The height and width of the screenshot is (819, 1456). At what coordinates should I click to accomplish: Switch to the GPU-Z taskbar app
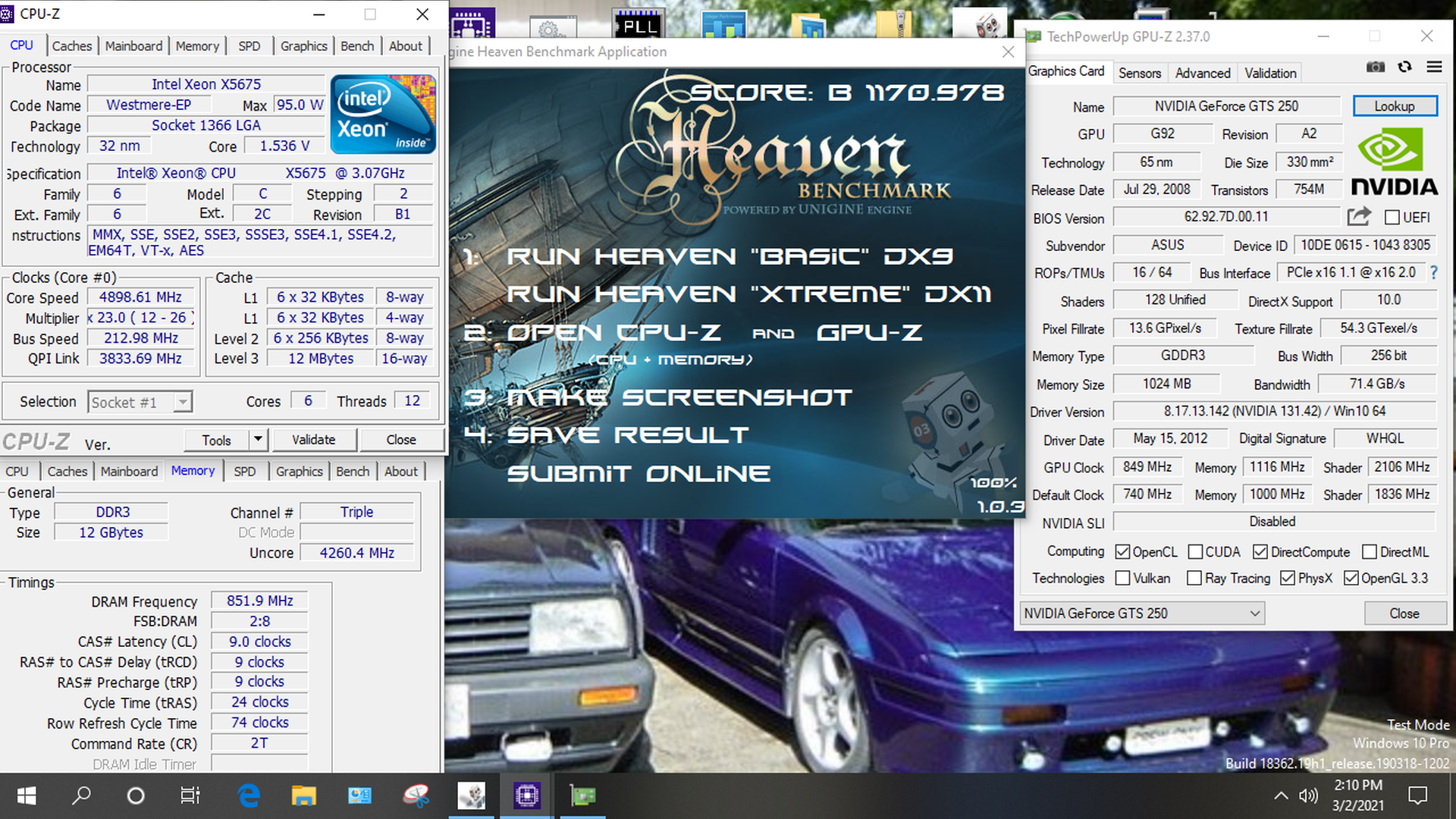583,795
